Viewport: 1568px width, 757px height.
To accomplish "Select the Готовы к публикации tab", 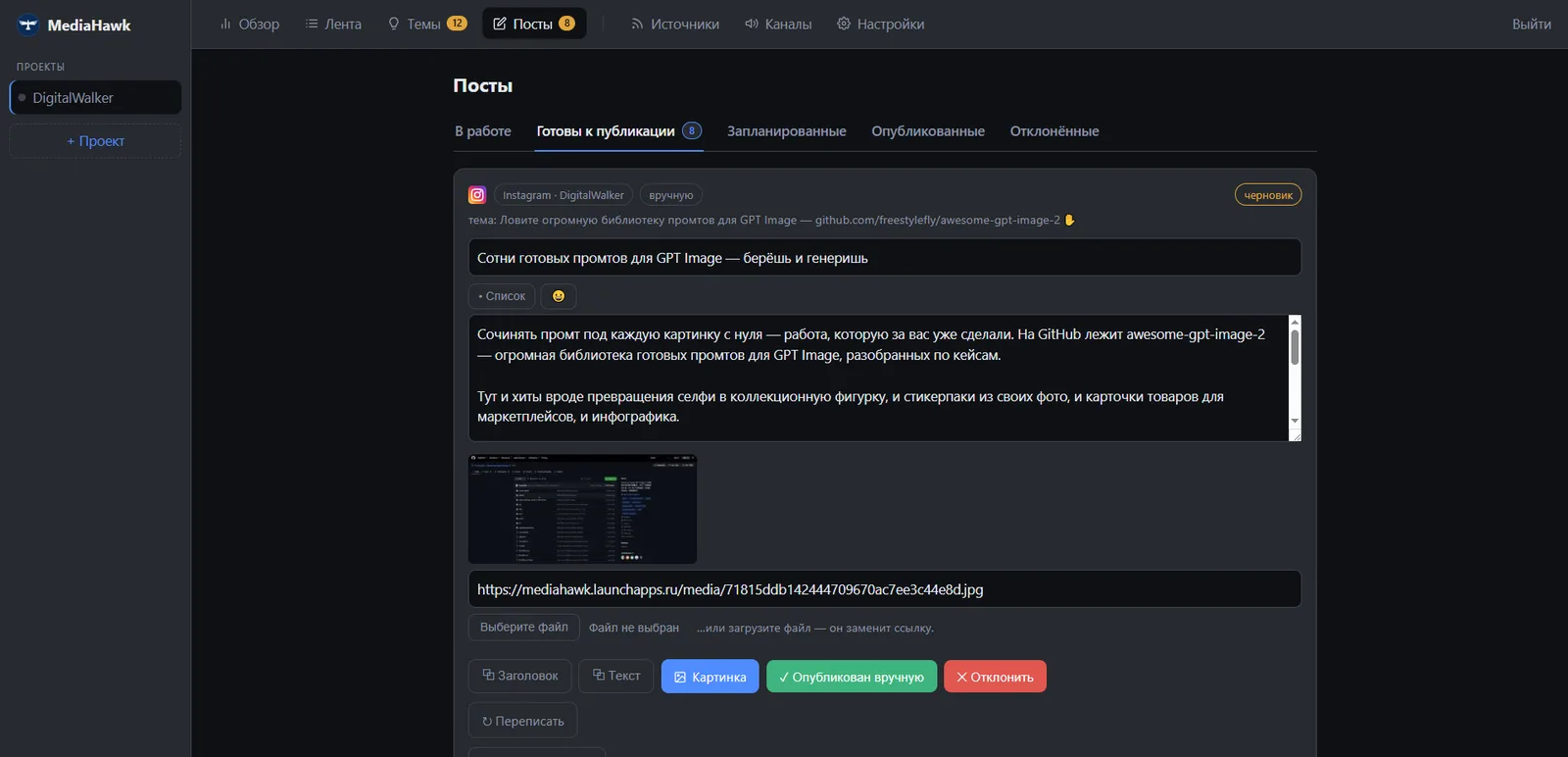I will tap(618, 131).
